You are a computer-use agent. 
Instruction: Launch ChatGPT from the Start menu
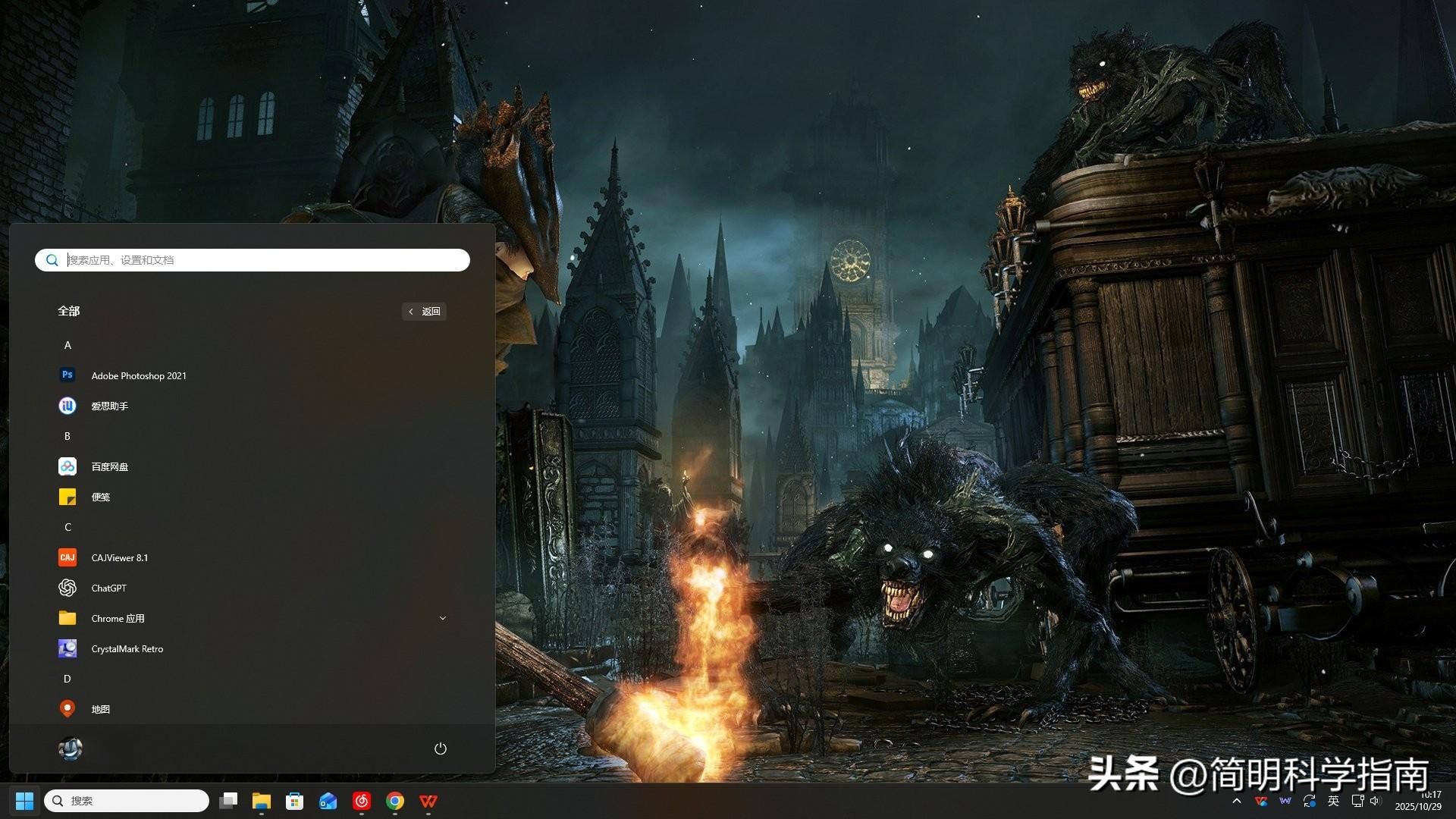click(x=108, y=588)
